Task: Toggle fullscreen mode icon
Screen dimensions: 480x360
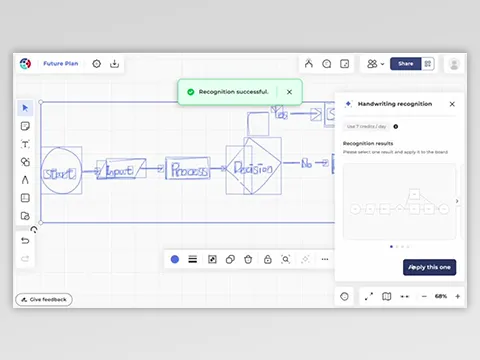Action: tap(369, 296)
